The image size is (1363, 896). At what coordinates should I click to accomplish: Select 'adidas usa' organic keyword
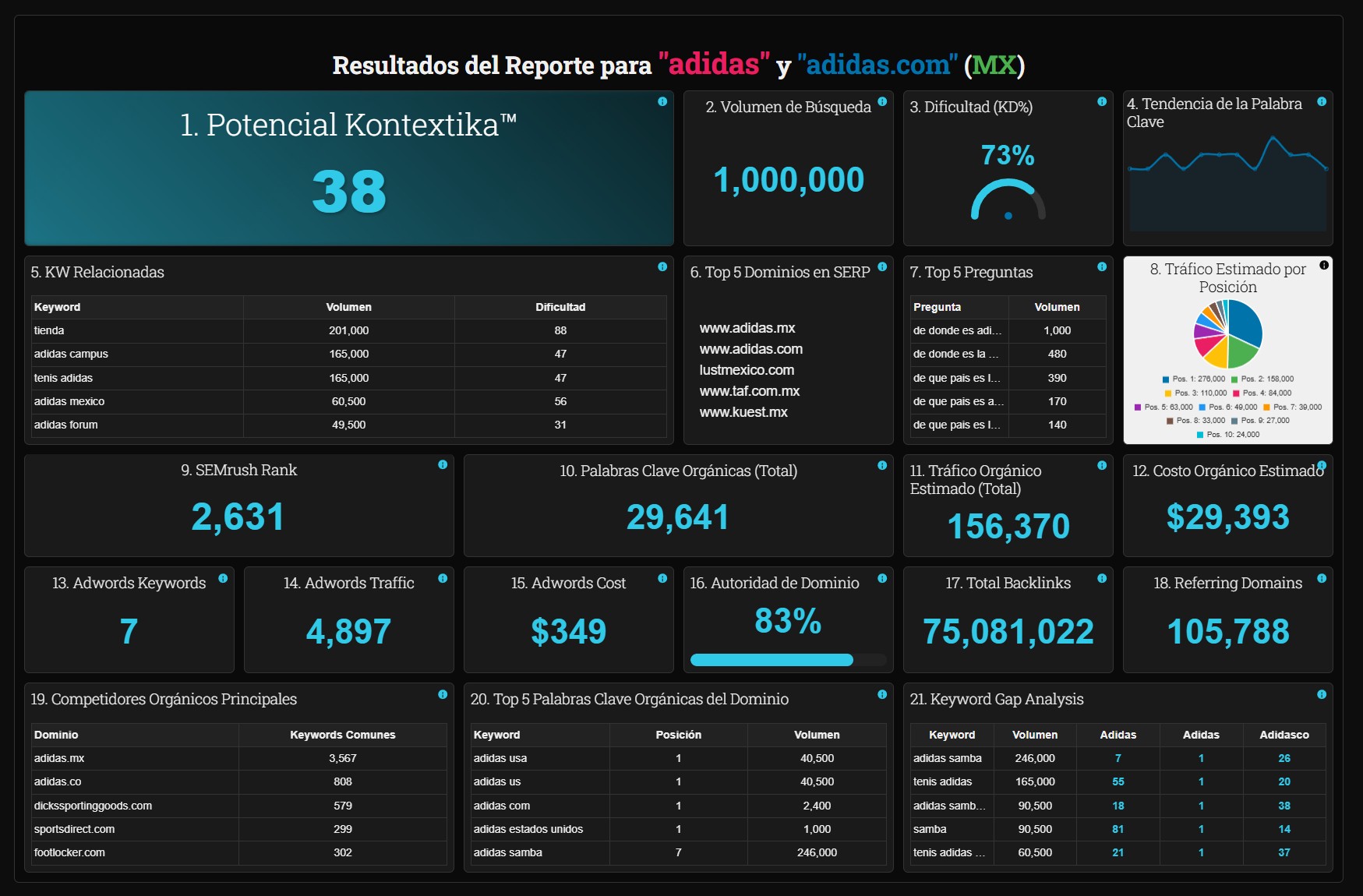point(500,758)
